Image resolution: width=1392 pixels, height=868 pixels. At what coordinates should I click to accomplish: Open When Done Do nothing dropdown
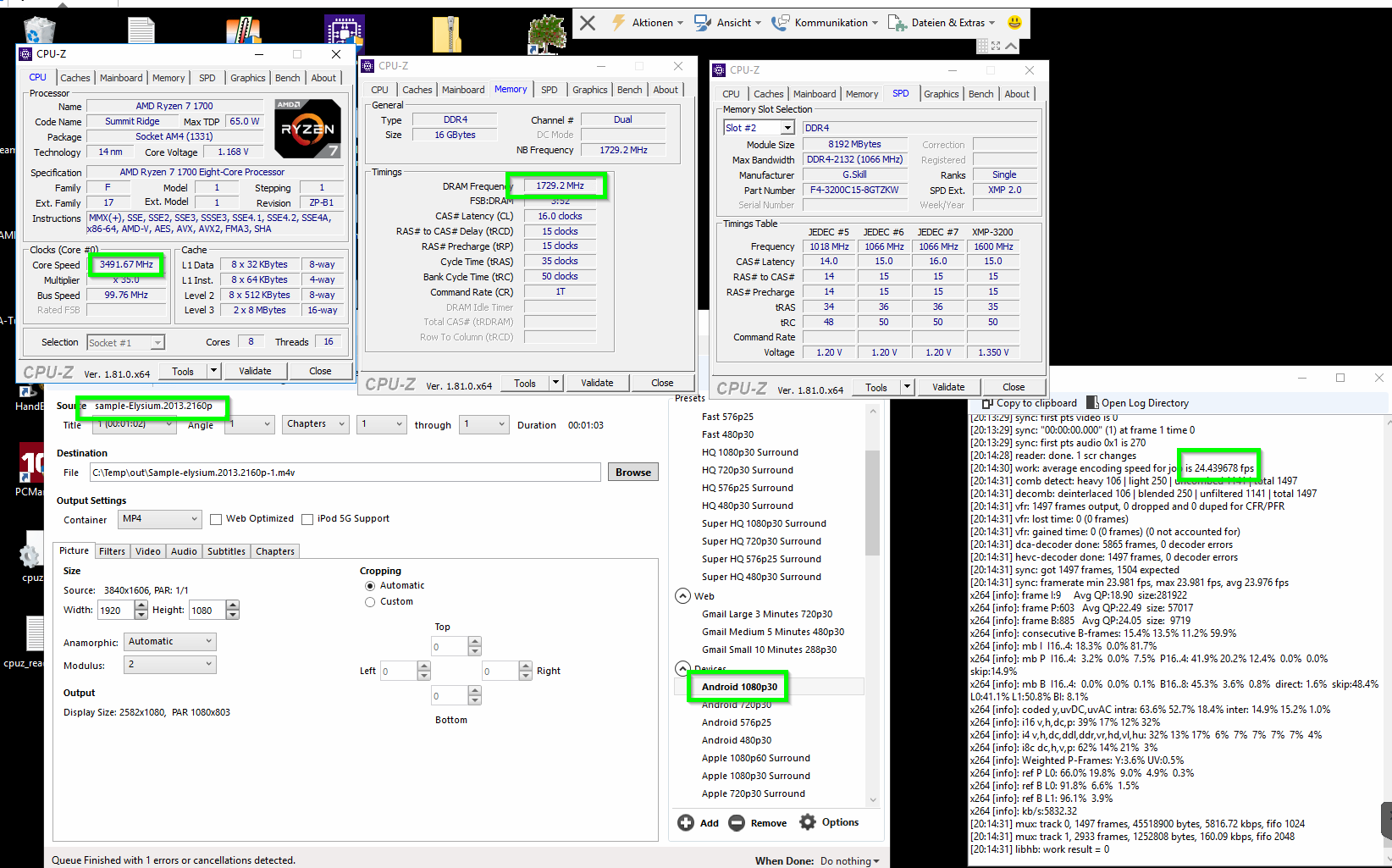(x=850, y=861)
